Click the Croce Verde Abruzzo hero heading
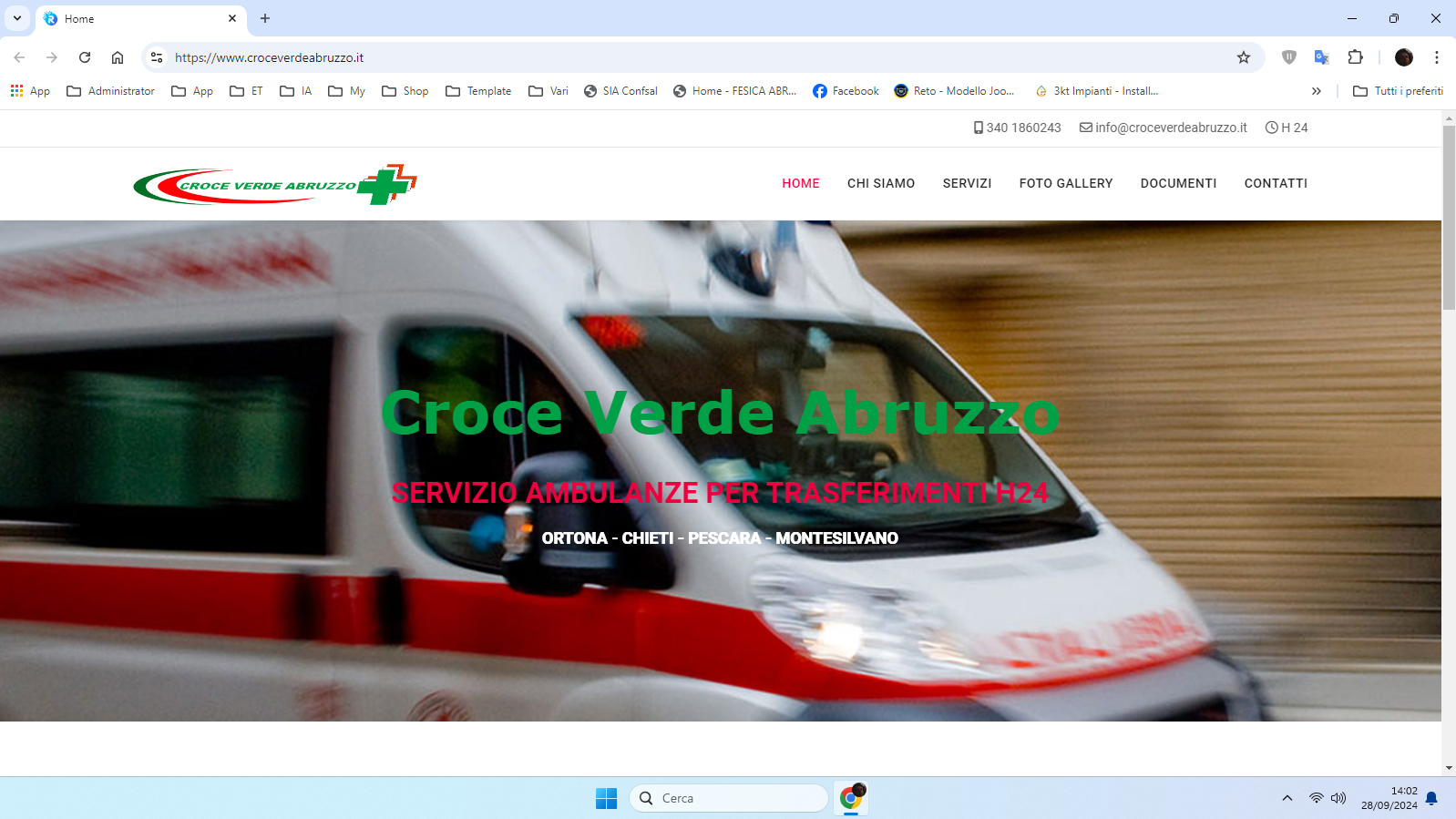This screenshot has height=819, width=1456. click(x=720, y=413)
